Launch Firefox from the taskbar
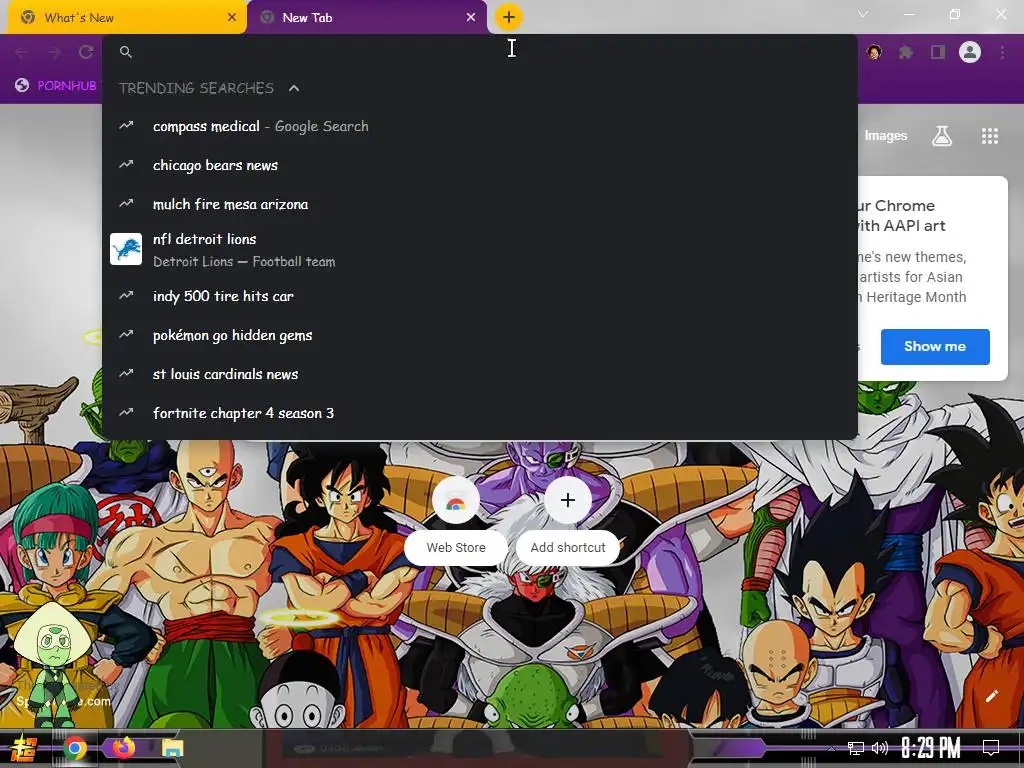This screenshot has height=768, width=1024. (123, 748)
